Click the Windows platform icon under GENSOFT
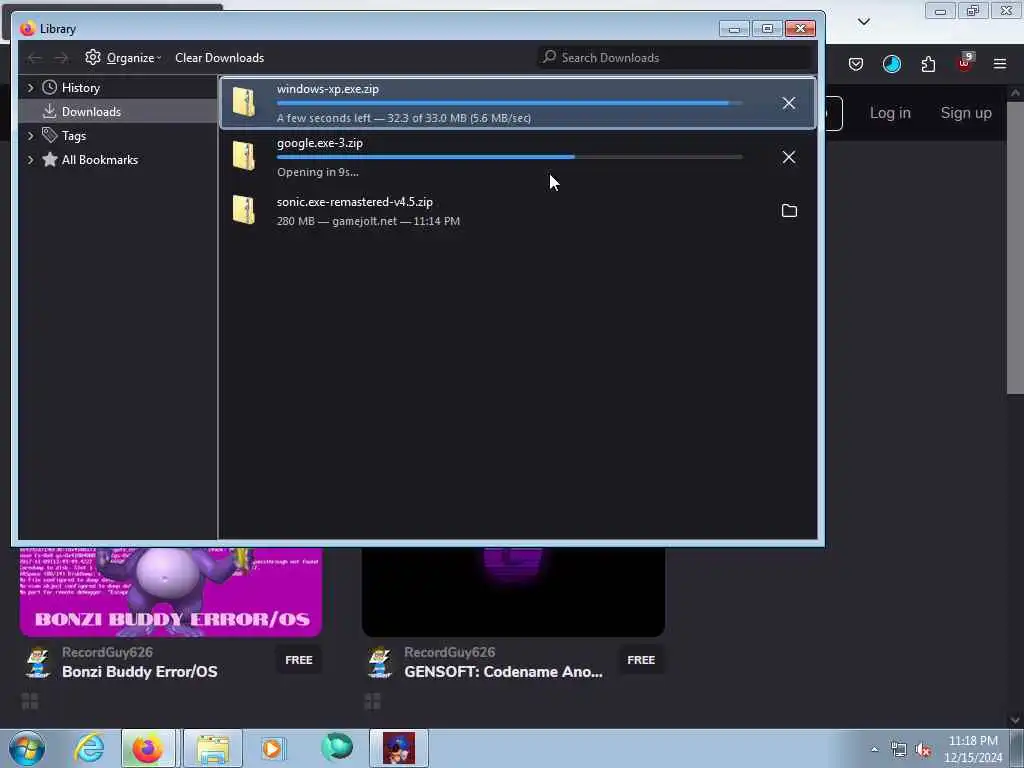The image size is (1024, 768). pyautogui.click(x=372, y=701)
